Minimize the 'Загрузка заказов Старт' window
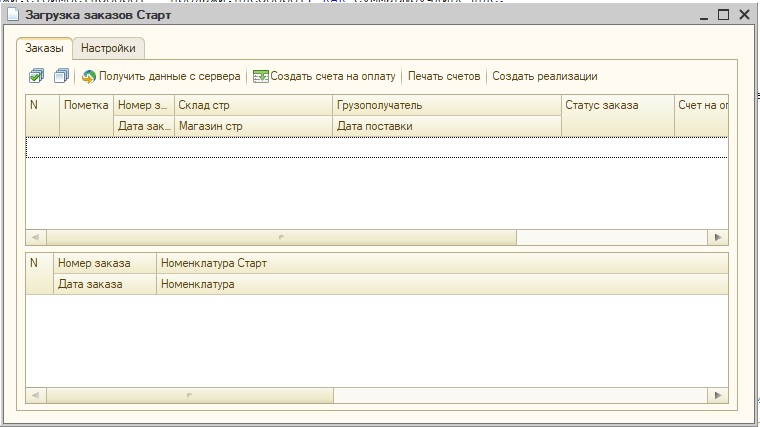Viewport: 760px width, 427px height. 704,16
